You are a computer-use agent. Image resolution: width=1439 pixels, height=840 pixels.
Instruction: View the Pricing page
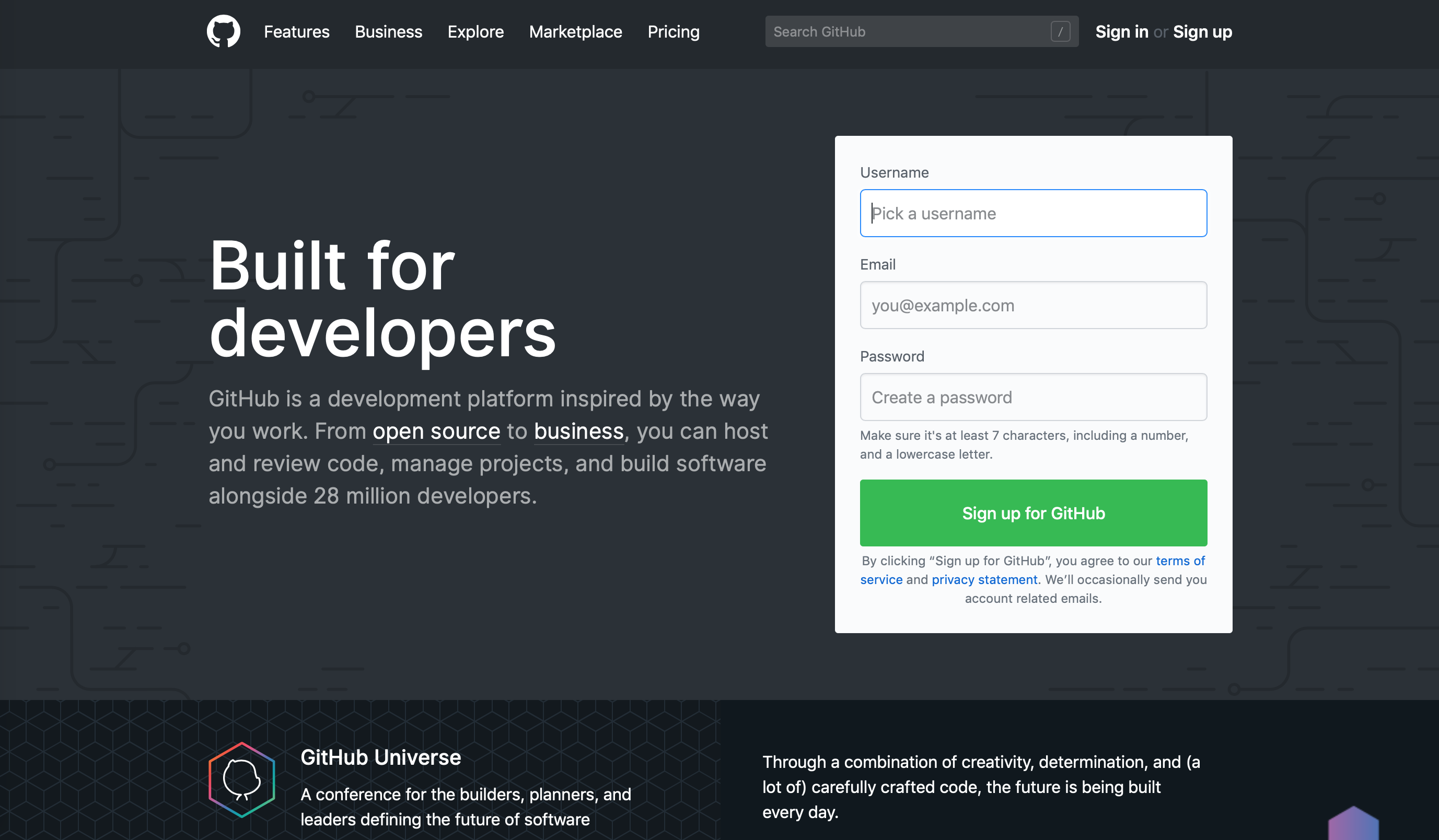click(x=673, y=31)
